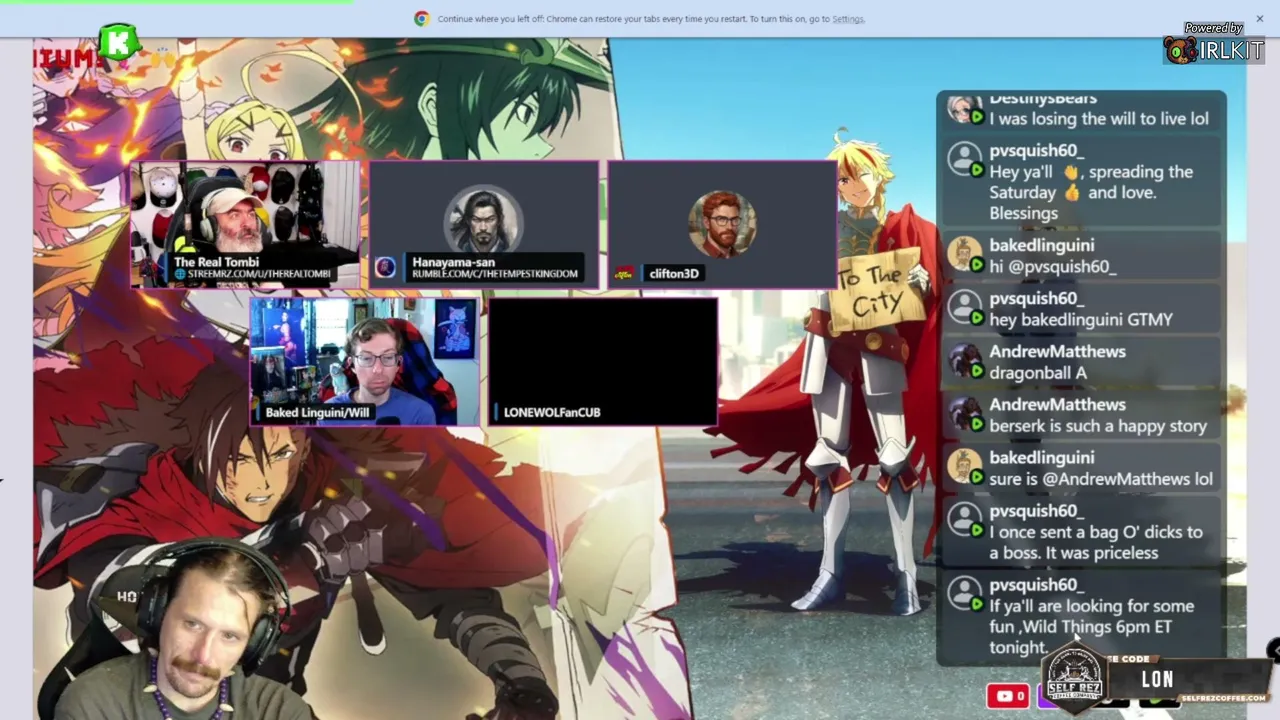Screen dimensions: 1280x720
Task: Click 'I was losing the will to live lol'
Action: click(1099, 118)
